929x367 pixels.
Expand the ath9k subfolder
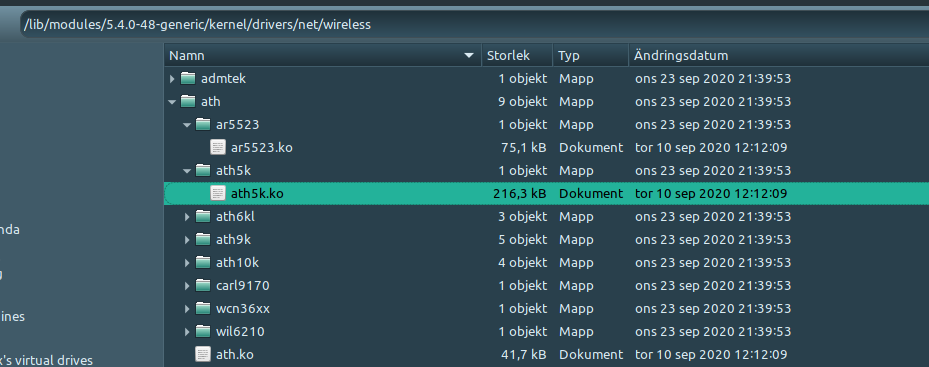[x=187, y=240]
